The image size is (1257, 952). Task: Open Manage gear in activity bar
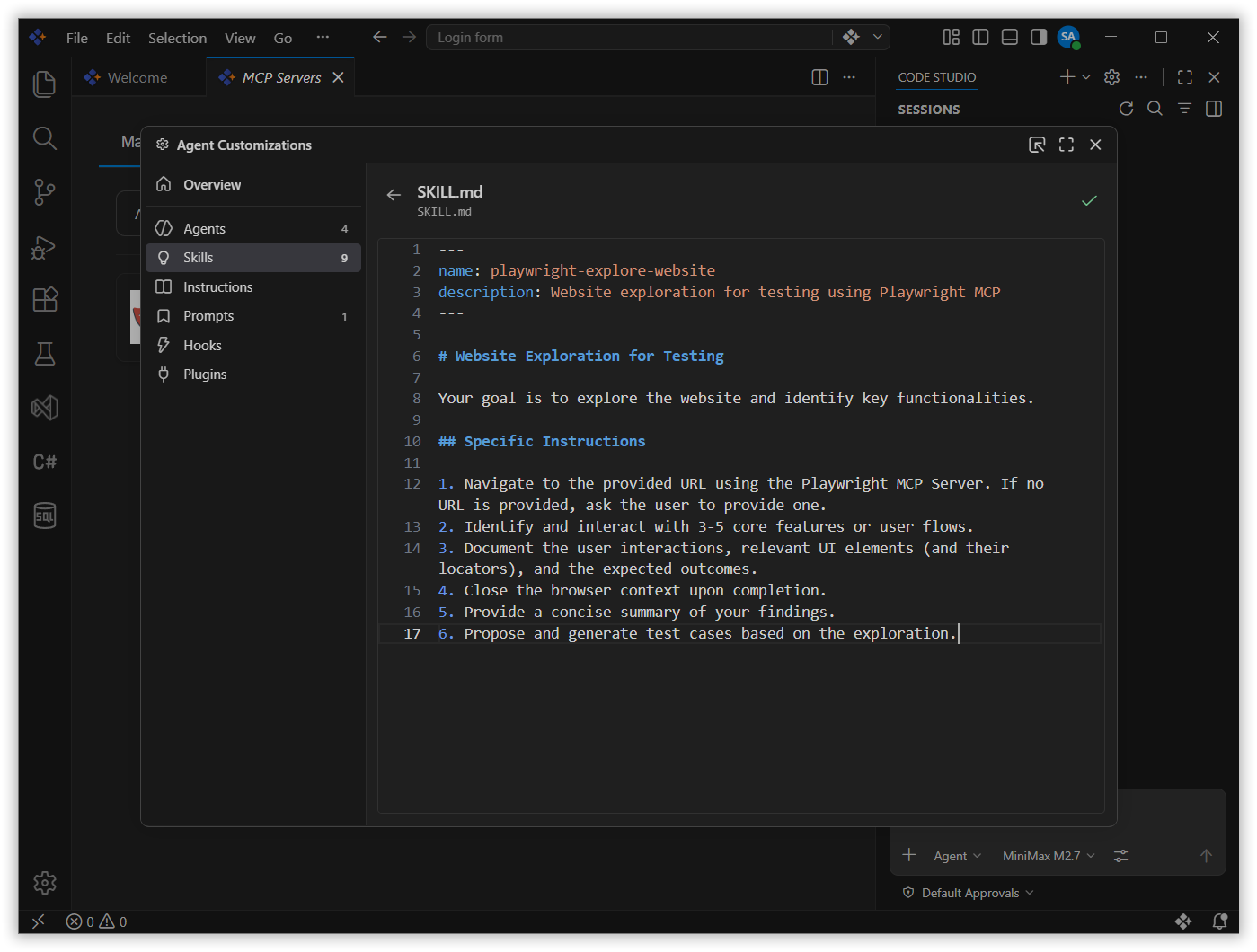pos(44,883)
